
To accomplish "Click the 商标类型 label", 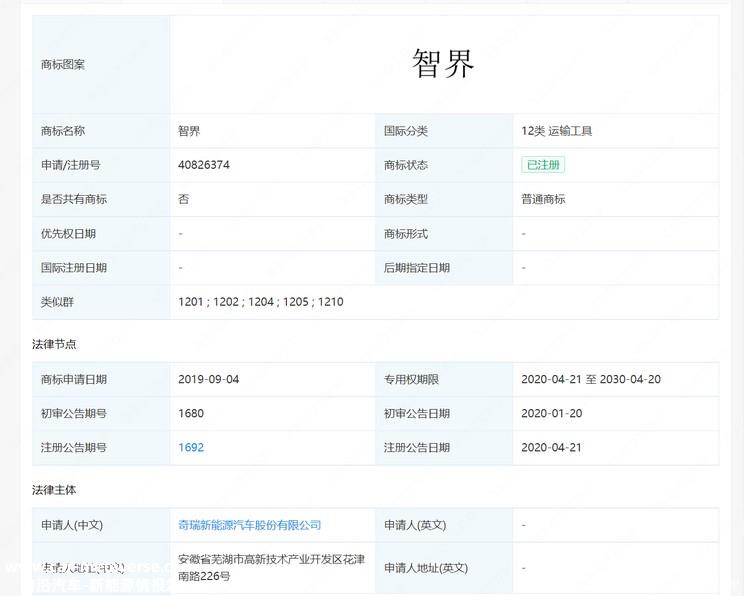I will coord(406,199).
